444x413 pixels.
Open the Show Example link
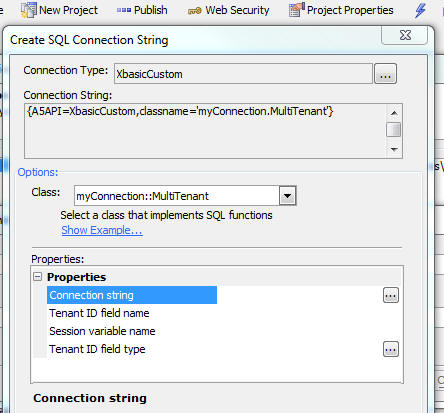click(x=102, y=230)
